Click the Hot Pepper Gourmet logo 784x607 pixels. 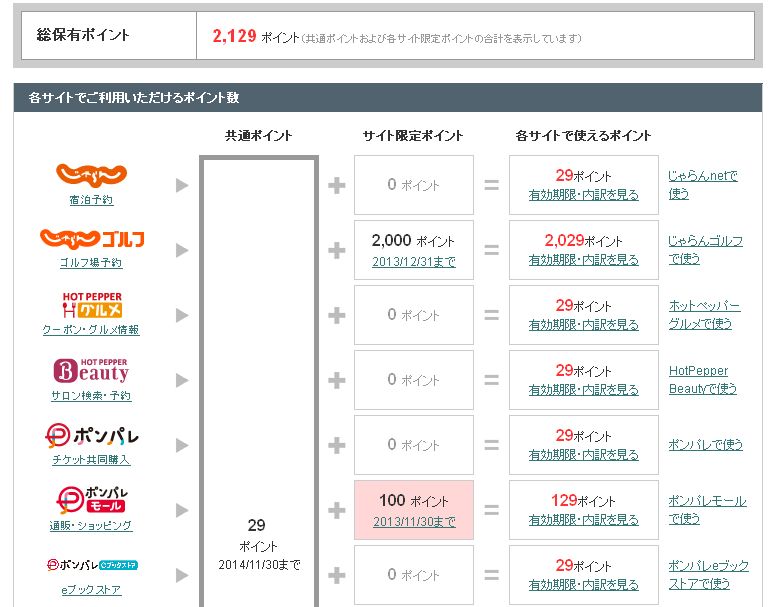tap(91, 305)
